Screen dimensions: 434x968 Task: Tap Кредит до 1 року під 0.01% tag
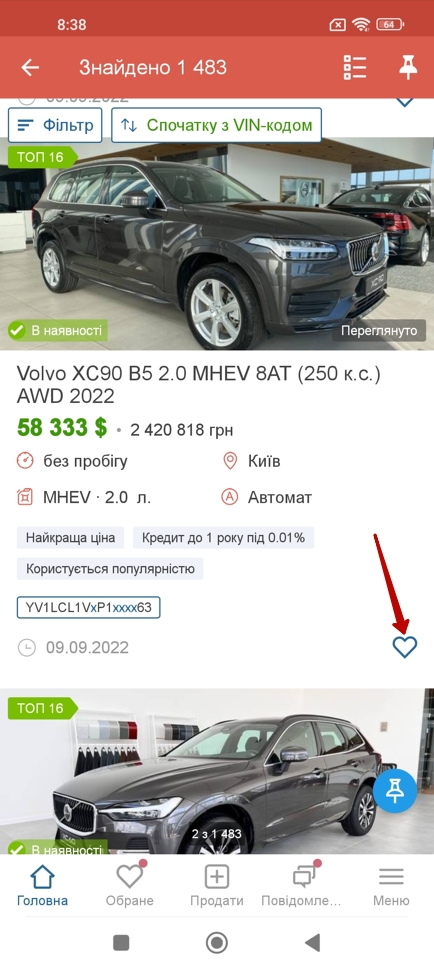223,538
